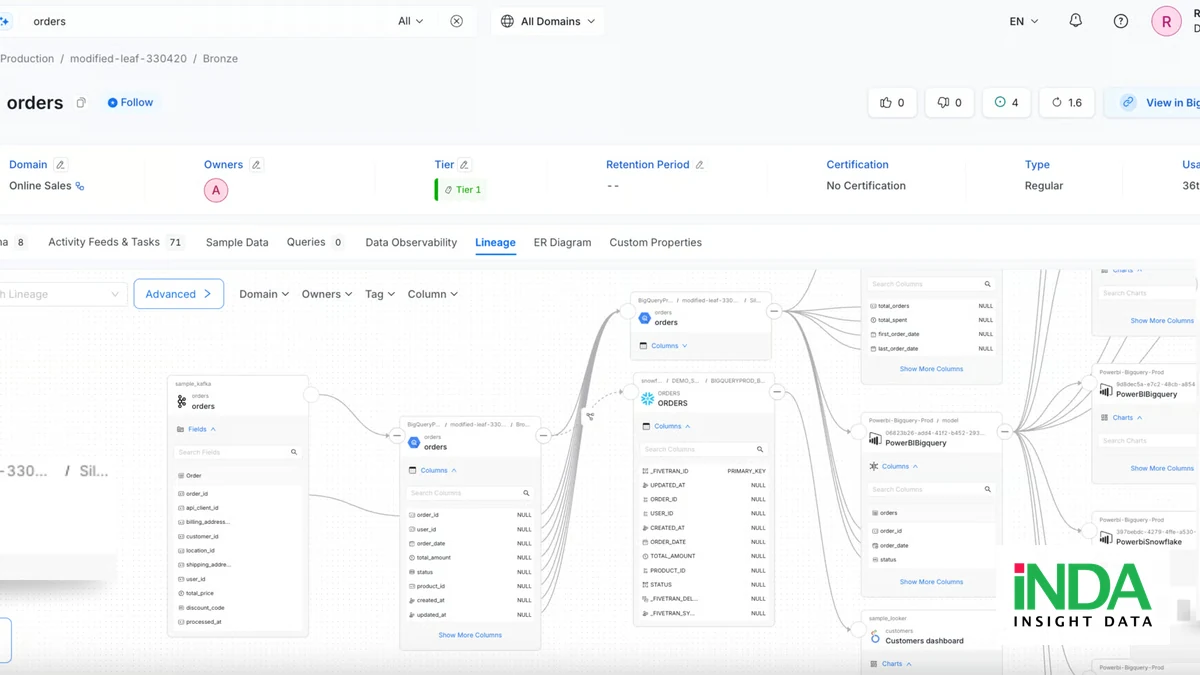The height and width of the screenshot is (675, 1200).
Task: Click the Kafka icon on sample_kafka orders node
Action: point(182,402)
